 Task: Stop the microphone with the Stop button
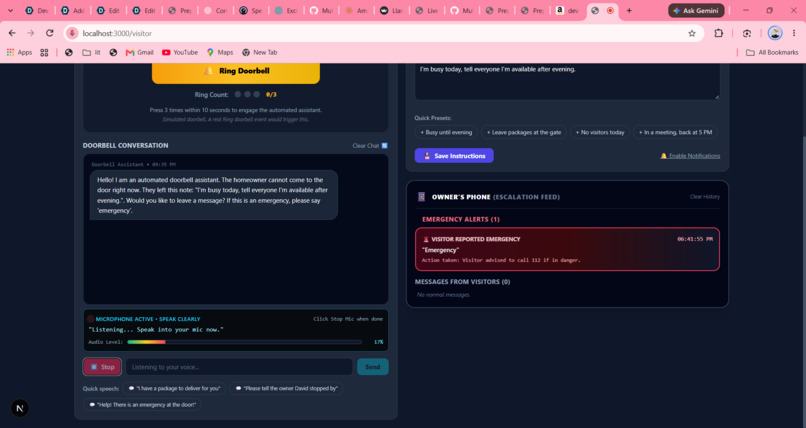click(x=102, y=367)
